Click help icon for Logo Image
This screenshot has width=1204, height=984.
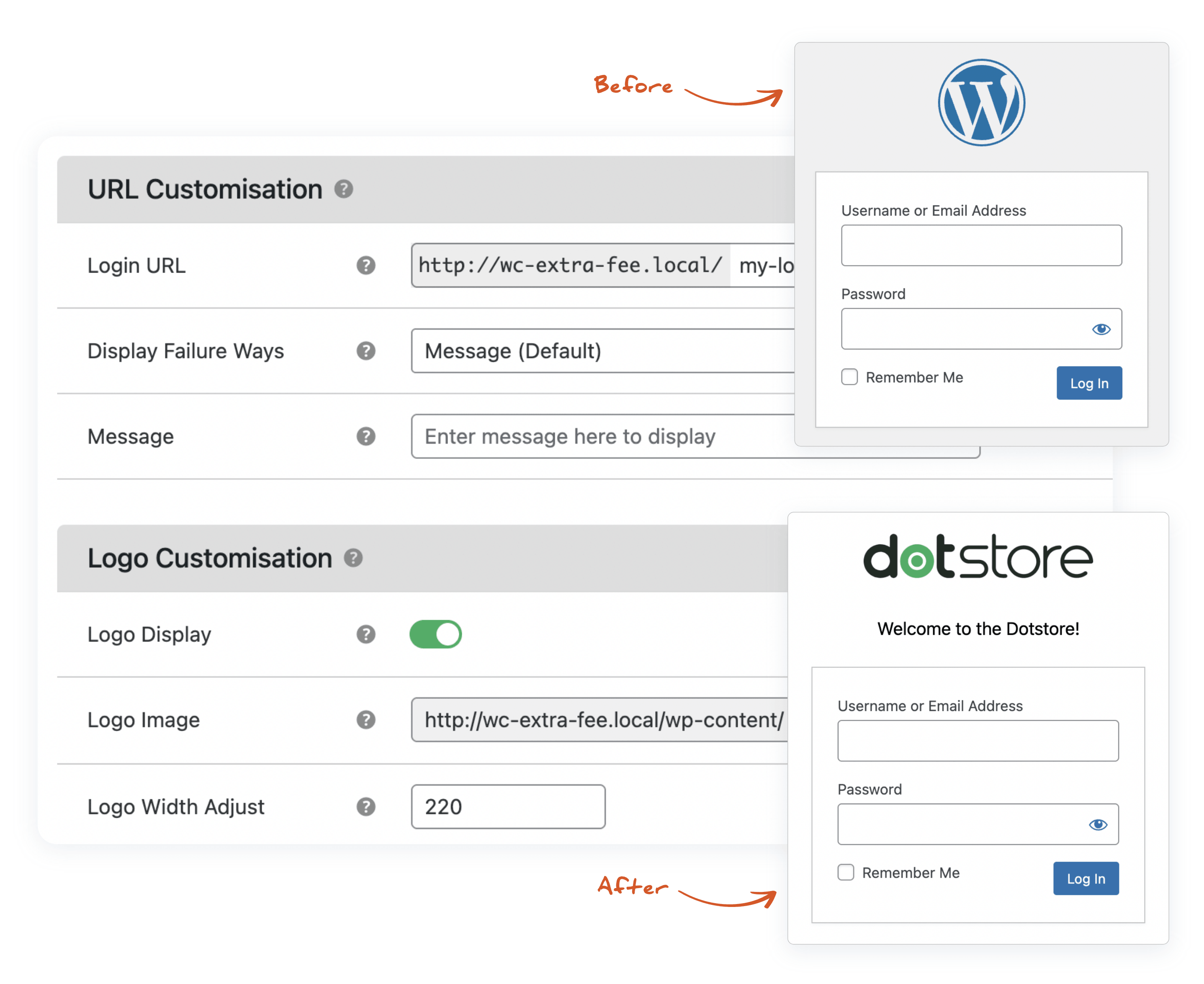tap(366, 720)
